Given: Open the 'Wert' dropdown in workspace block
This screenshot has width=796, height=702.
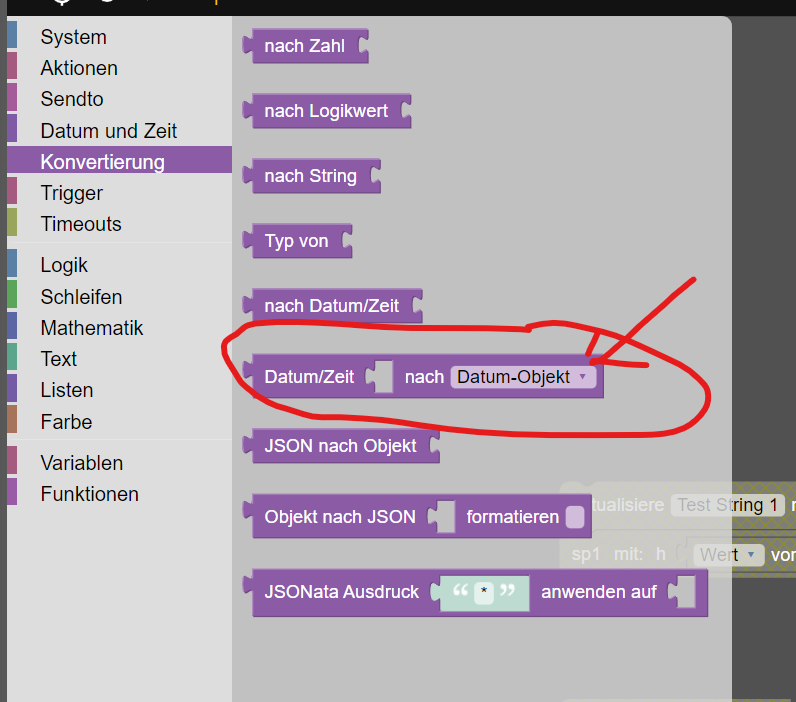Looking at the screenshot, I should (728, 555).
